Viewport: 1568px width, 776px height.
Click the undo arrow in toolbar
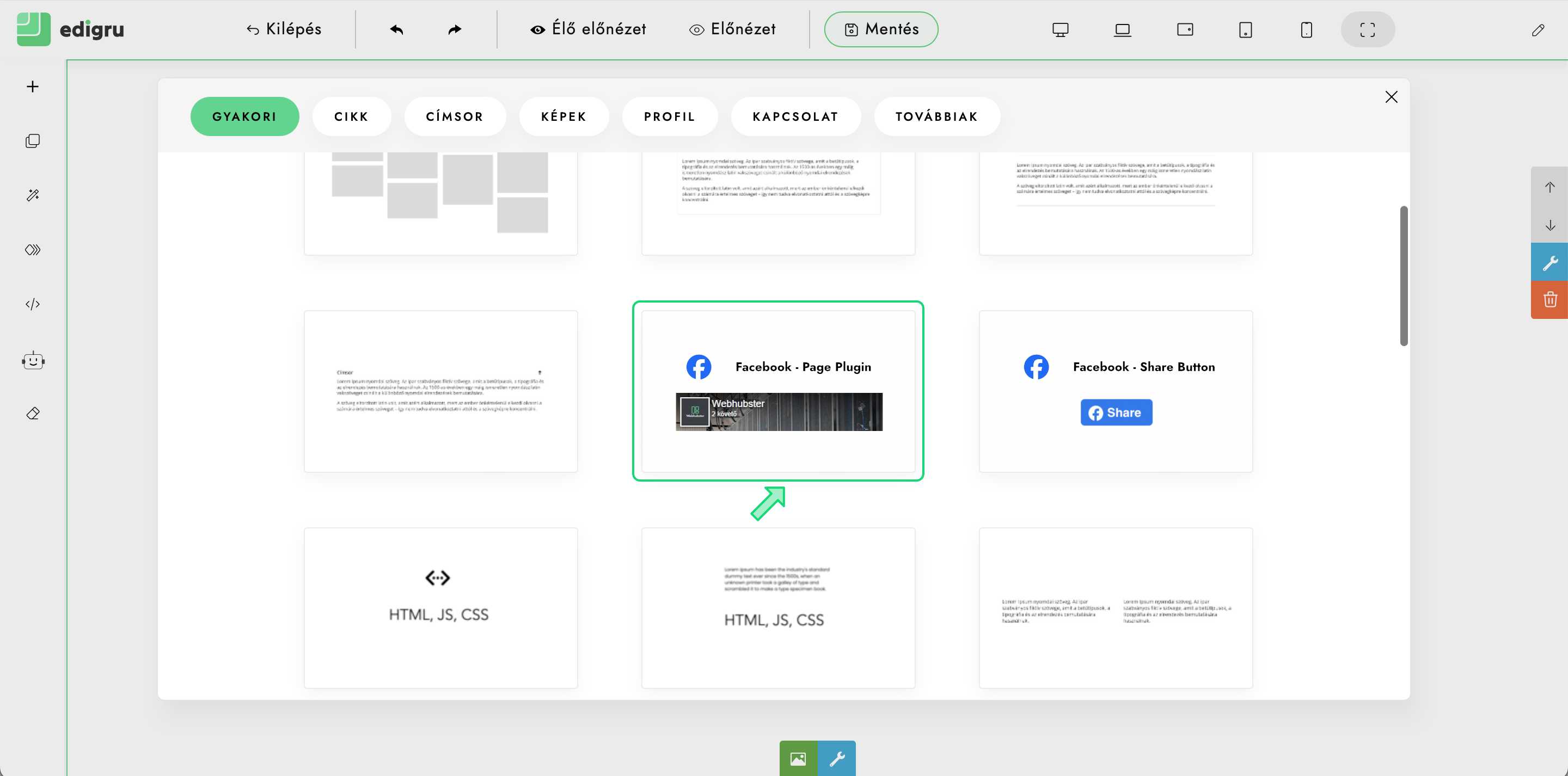coord(397,29)
